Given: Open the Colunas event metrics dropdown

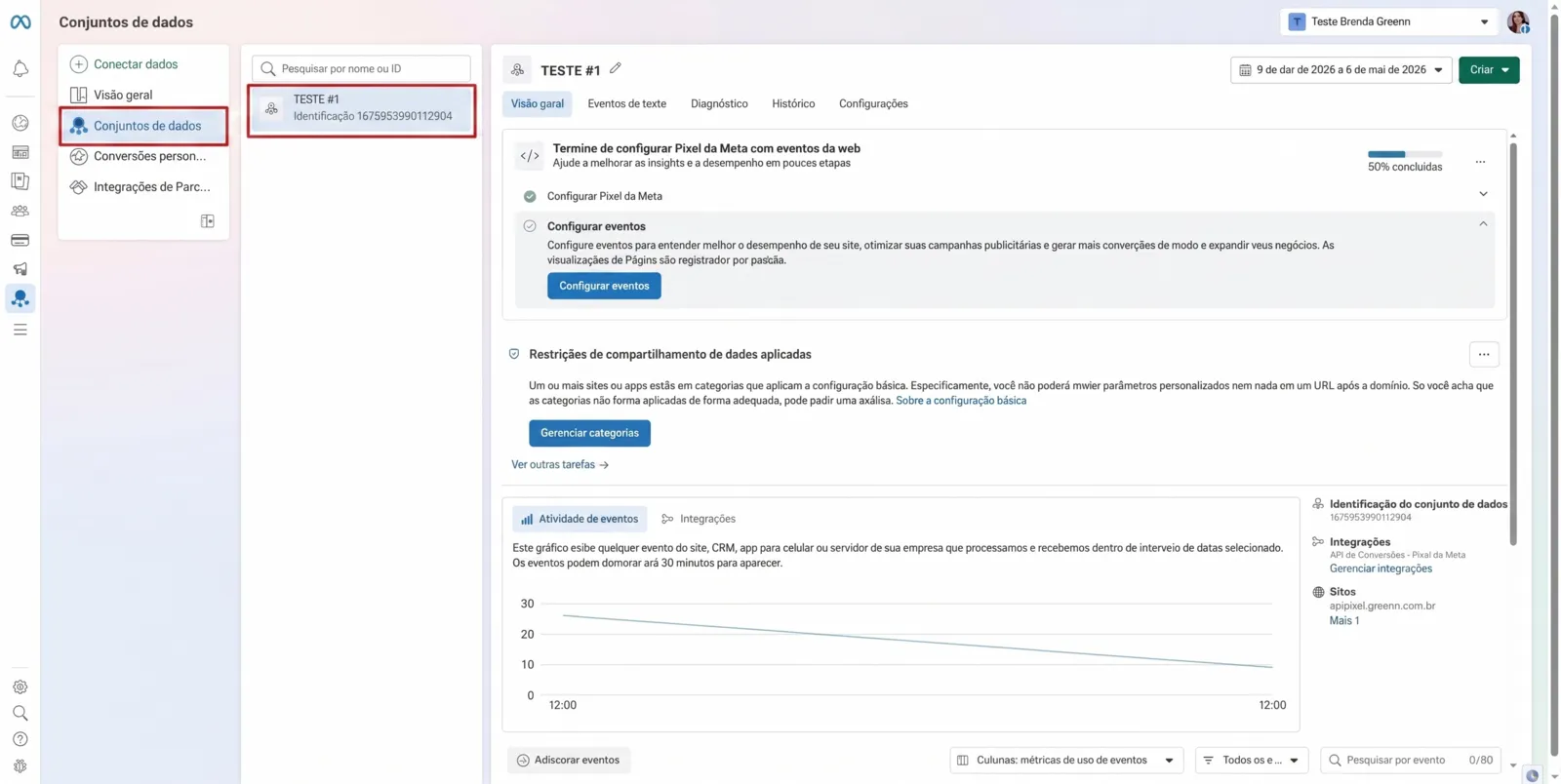Looking at the screenshot, I should [x=1066, y=761].
